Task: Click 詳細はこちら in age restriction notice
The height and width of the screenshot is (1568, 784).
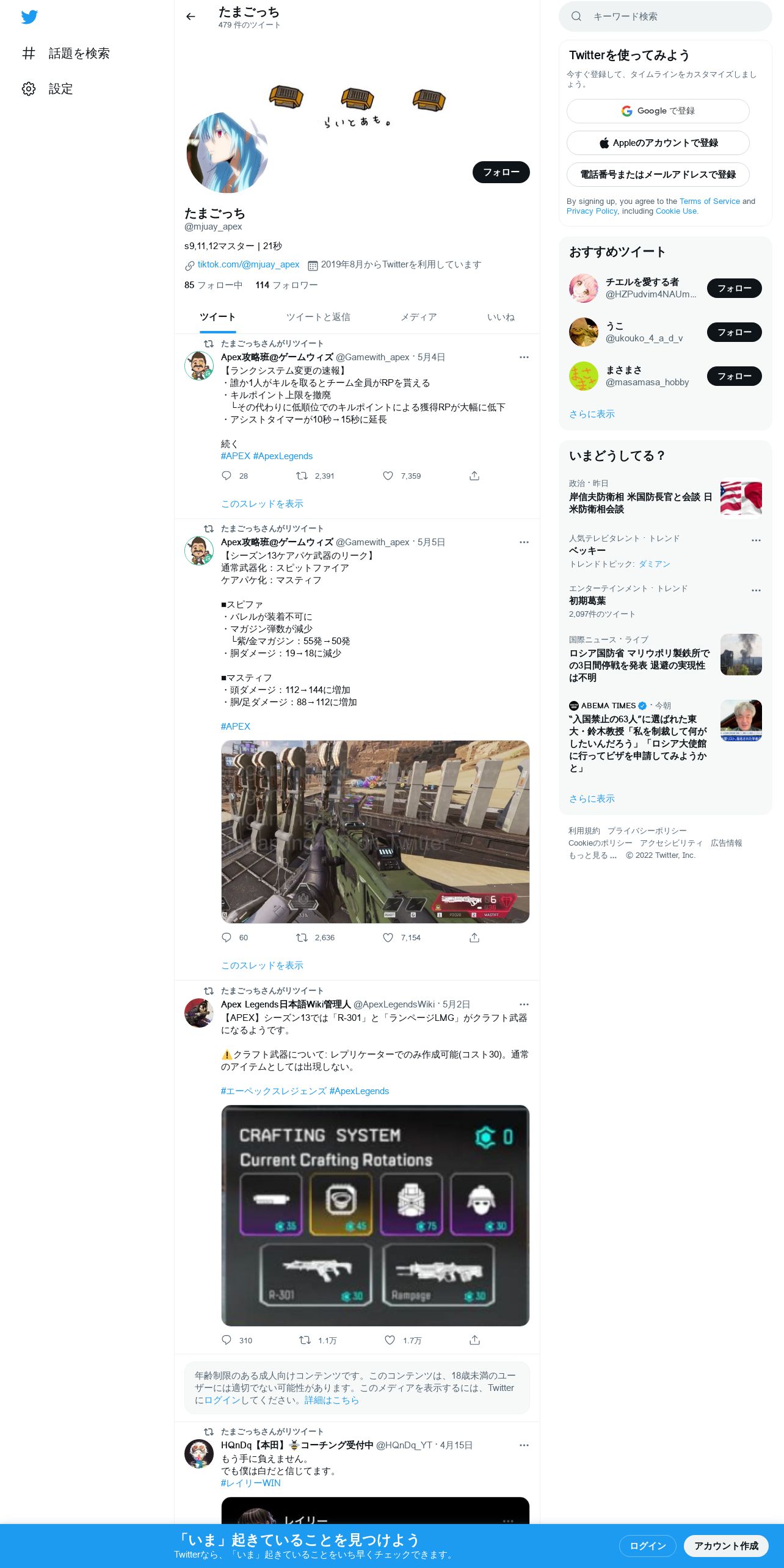Action: [332, 1400]
